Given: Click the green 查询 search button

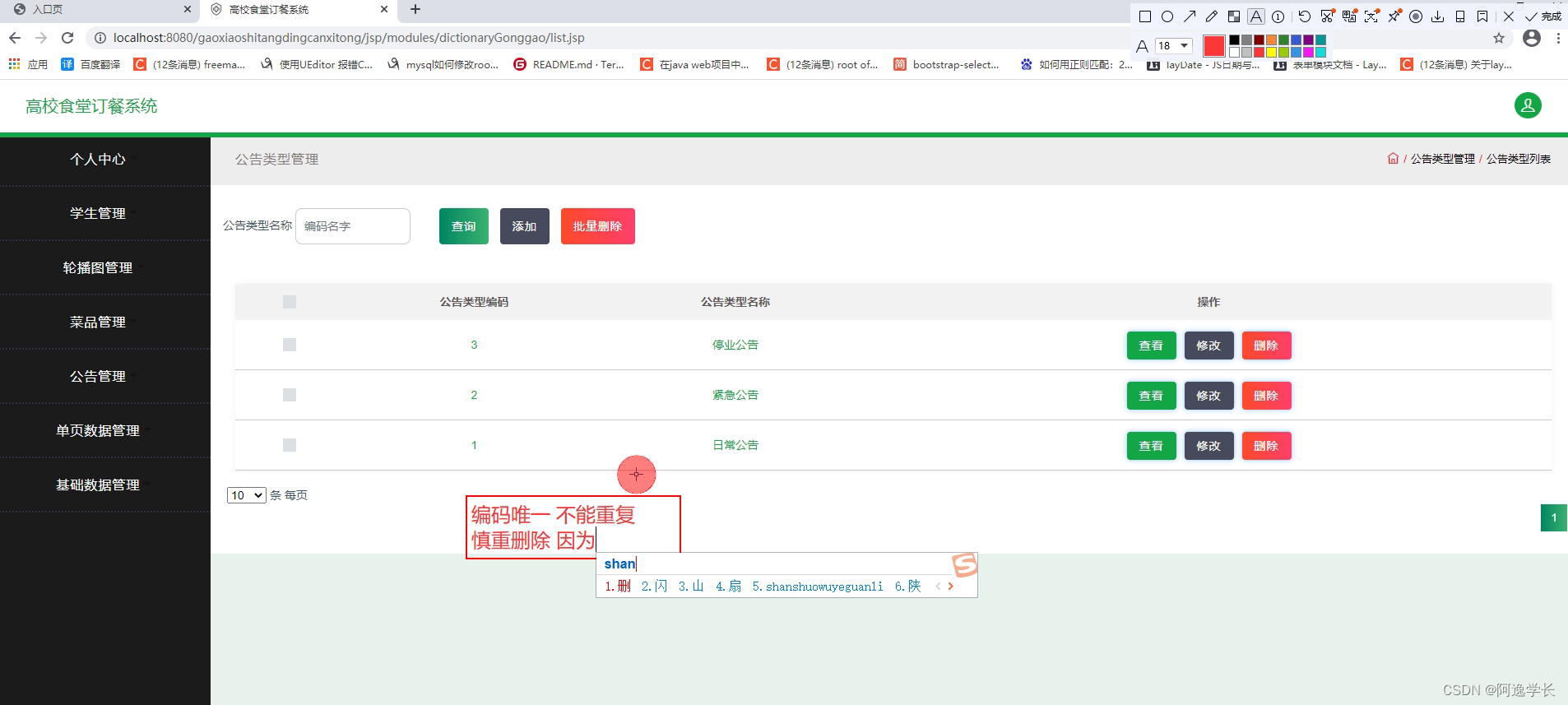Looking at the screenshot, I should point(464,226).
